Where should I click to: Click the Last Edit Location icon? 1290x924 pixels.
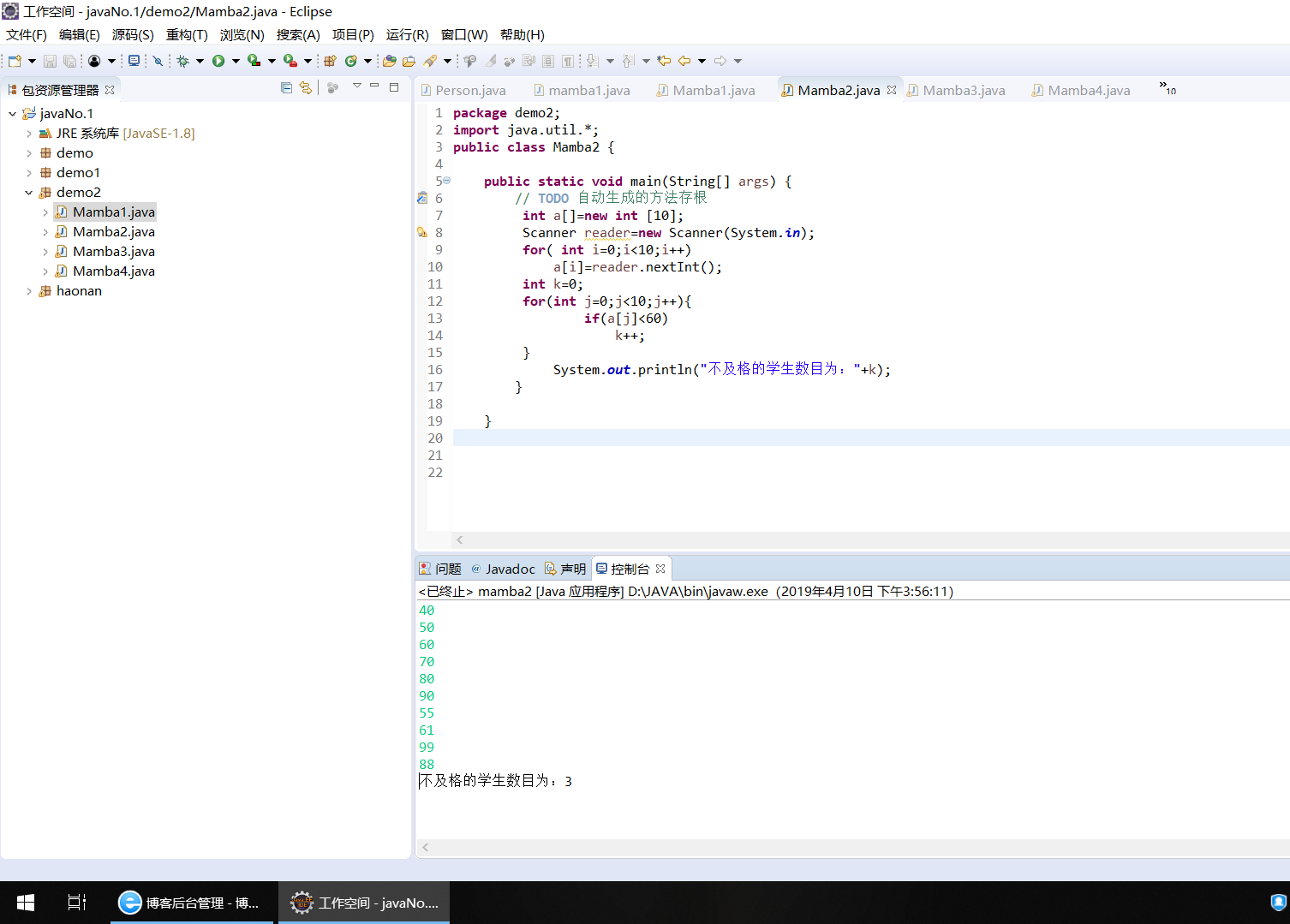pyautogui.click(x=664, y=61)
